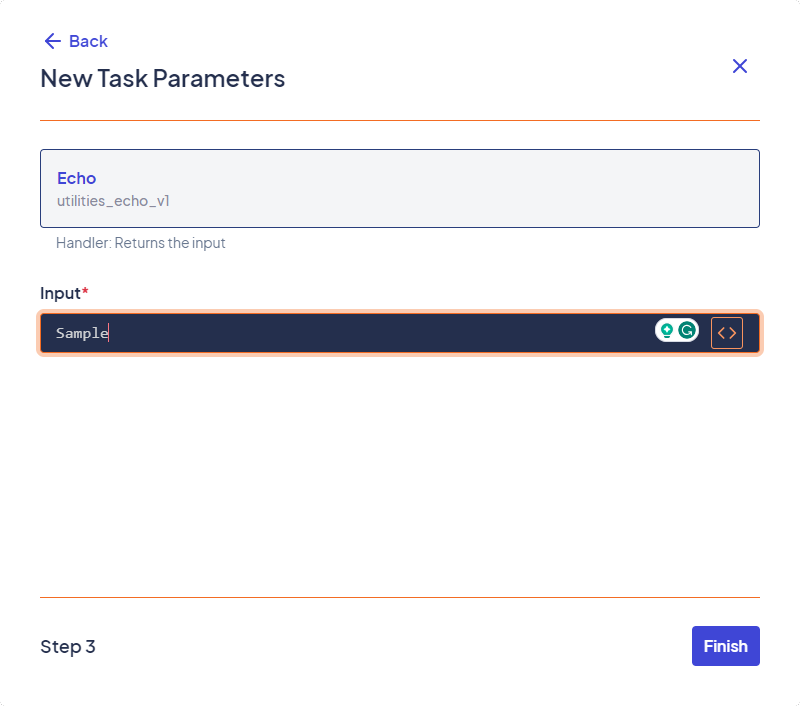Finish the task setup
This screenshot has width=800, height=706.
coord(726,646)
